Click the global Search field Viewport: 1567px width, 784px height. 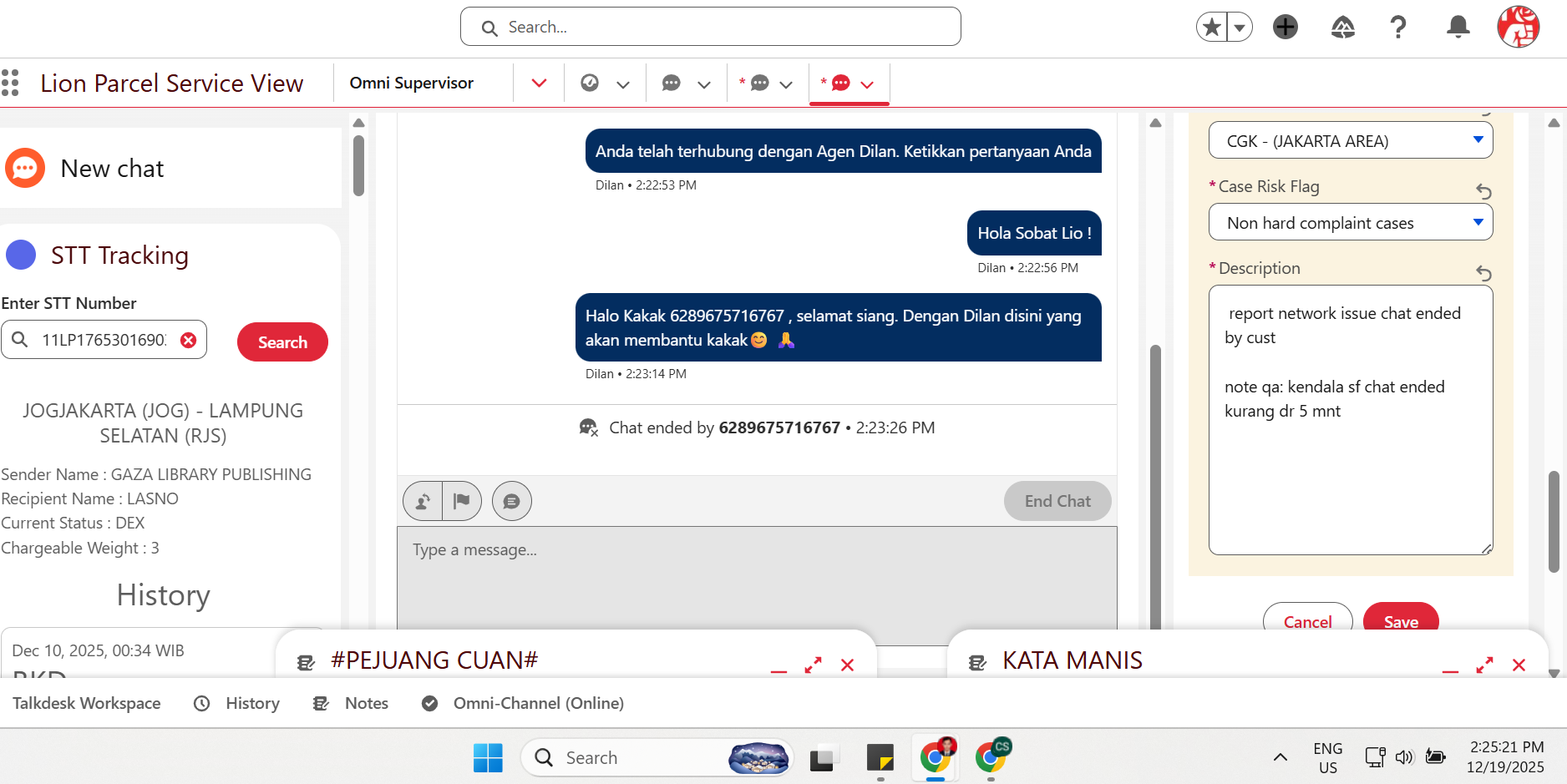710,27
